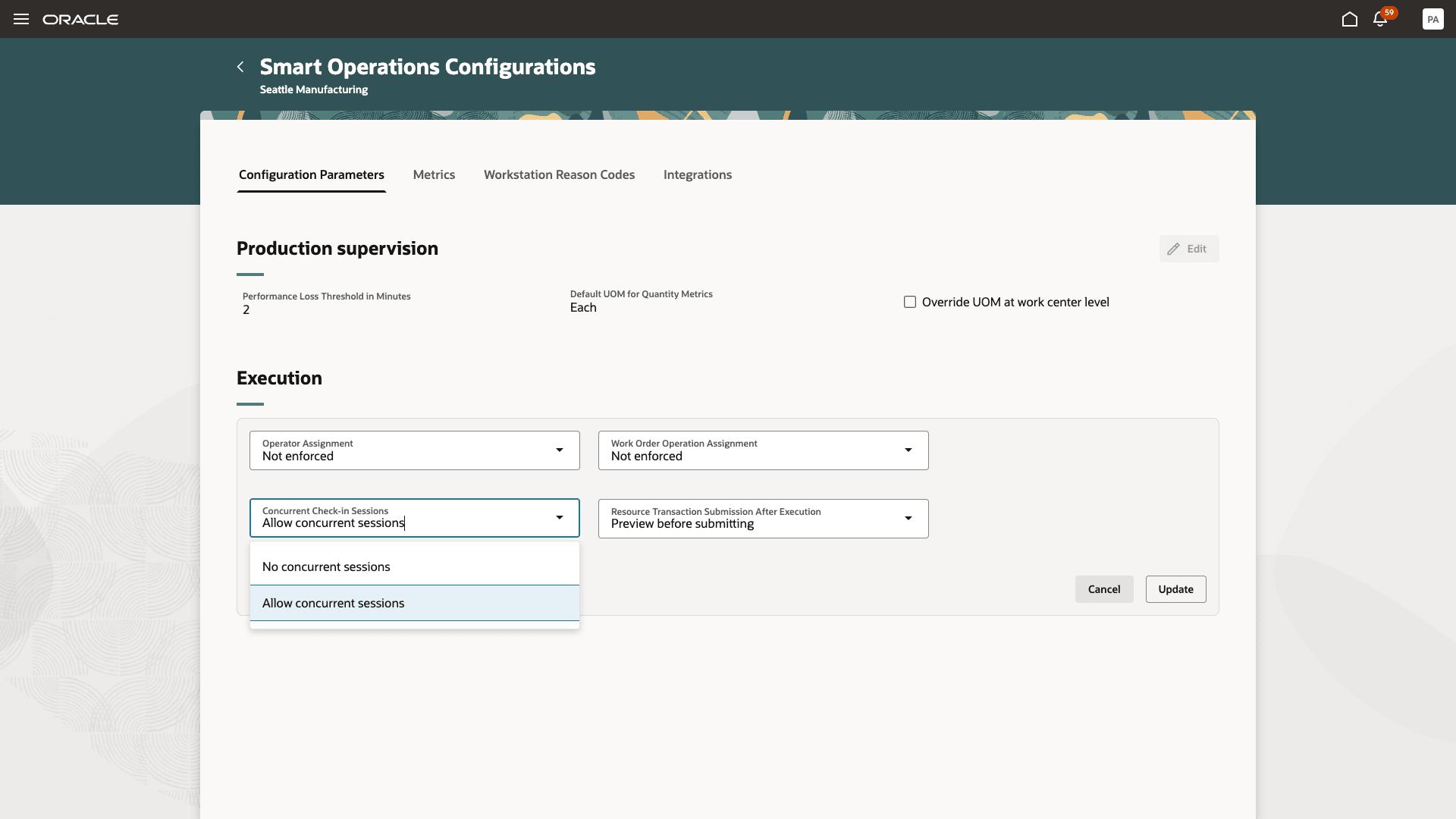Open the PA user profile avatar
The image size is (1456, 819).
tap(1433, 19)
